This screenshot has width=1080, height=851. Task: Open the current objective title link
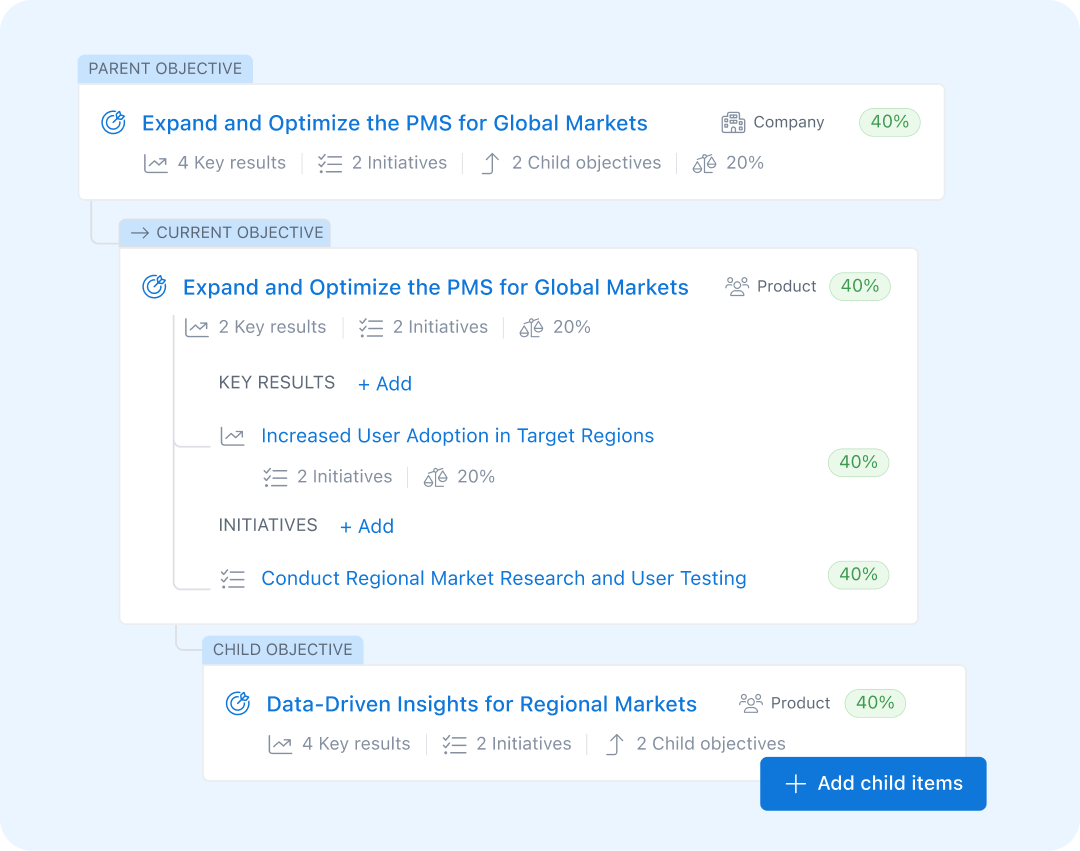tap(435, 287)
